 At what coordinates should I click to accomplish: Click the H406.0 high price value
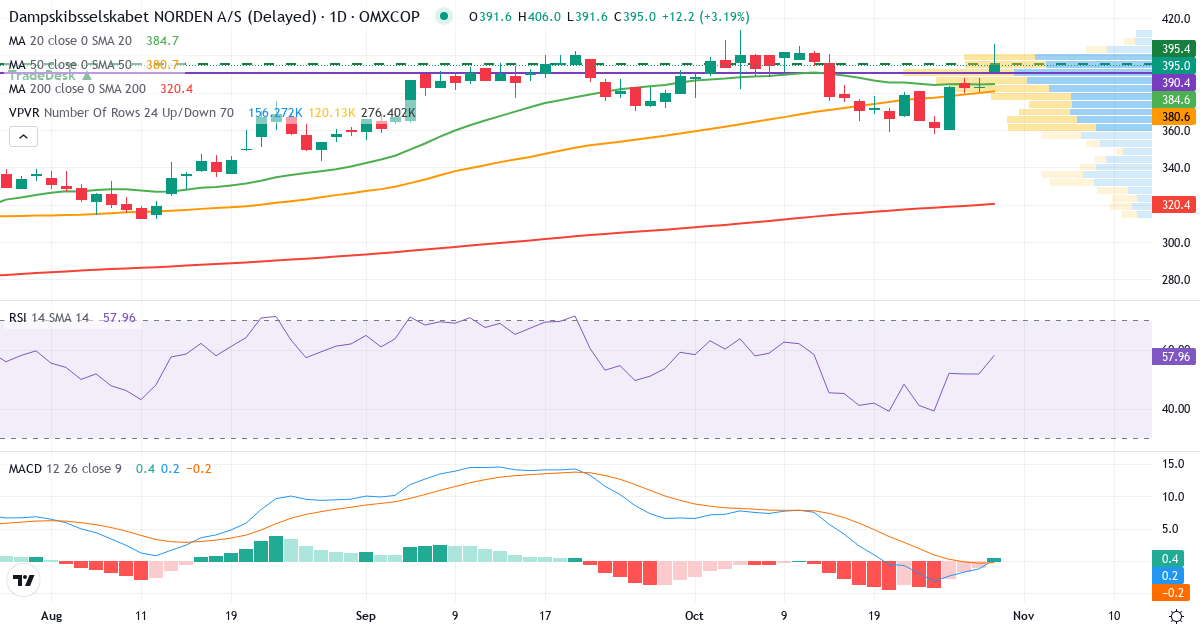coord(538,17)
